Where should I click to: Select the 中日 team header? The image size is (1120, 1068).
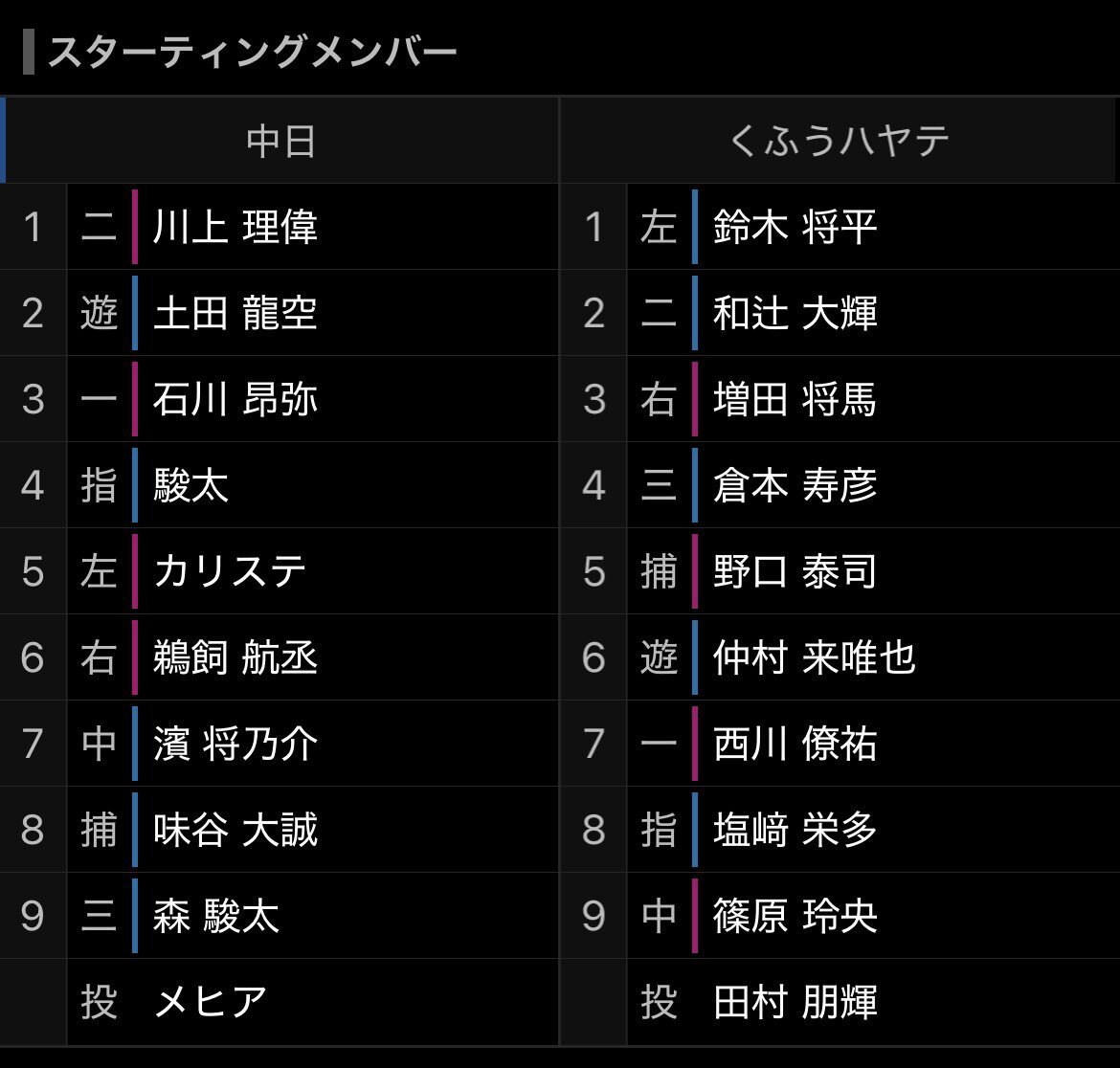tap(280, 141)
